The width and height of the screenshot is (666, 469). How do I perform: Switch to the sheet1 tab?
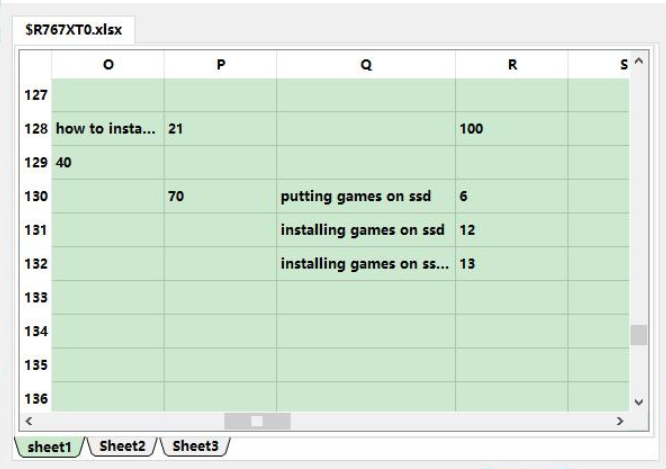[49, 447]
